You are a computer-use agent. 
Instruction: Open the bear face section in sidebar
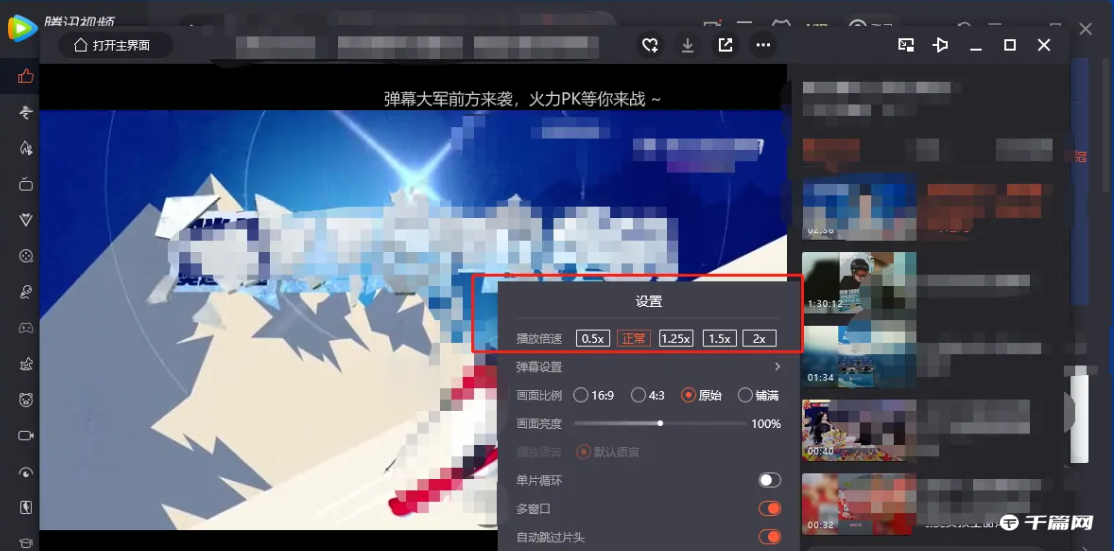[x=26, y=400]
